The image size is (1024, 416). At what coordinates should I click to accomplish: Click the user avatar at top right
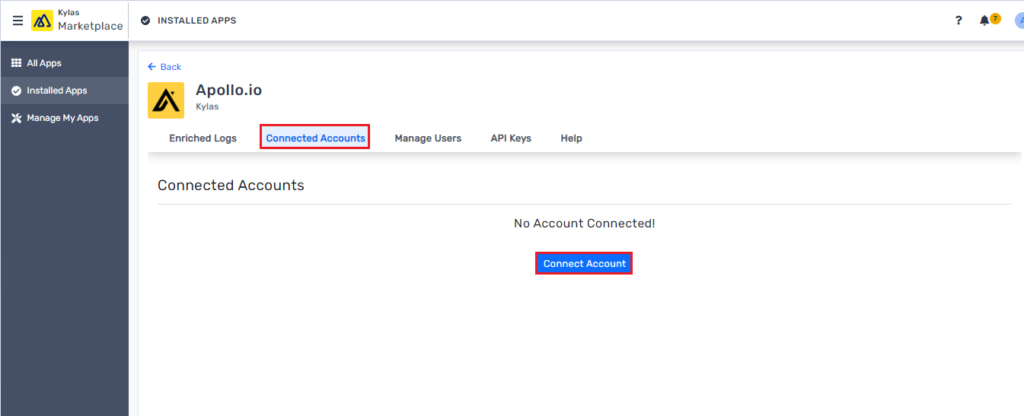[x=1019, y=20]
